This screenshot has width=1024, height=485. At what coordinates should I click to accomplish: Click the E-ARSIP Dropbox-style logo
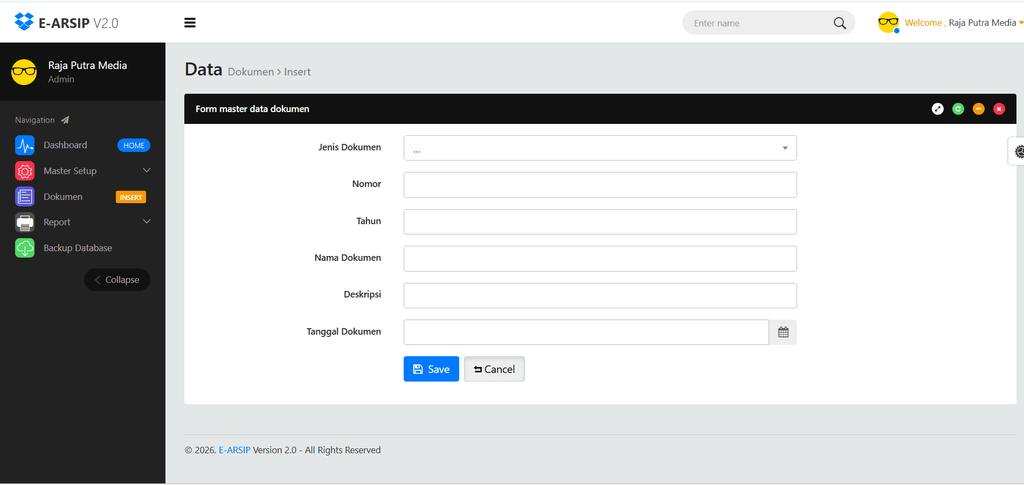24,22
